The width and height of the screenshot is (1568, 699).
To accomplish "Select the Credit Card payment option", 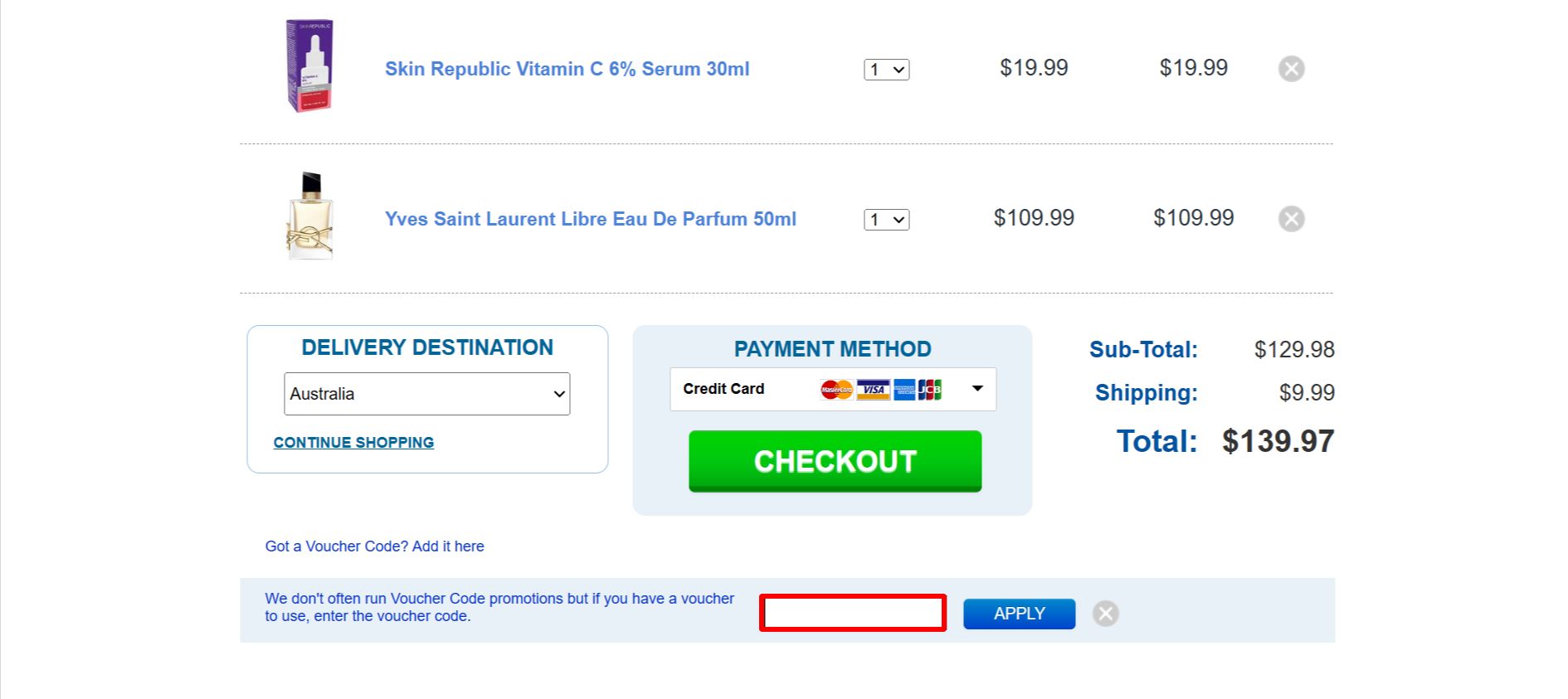I will coord(723,388).
